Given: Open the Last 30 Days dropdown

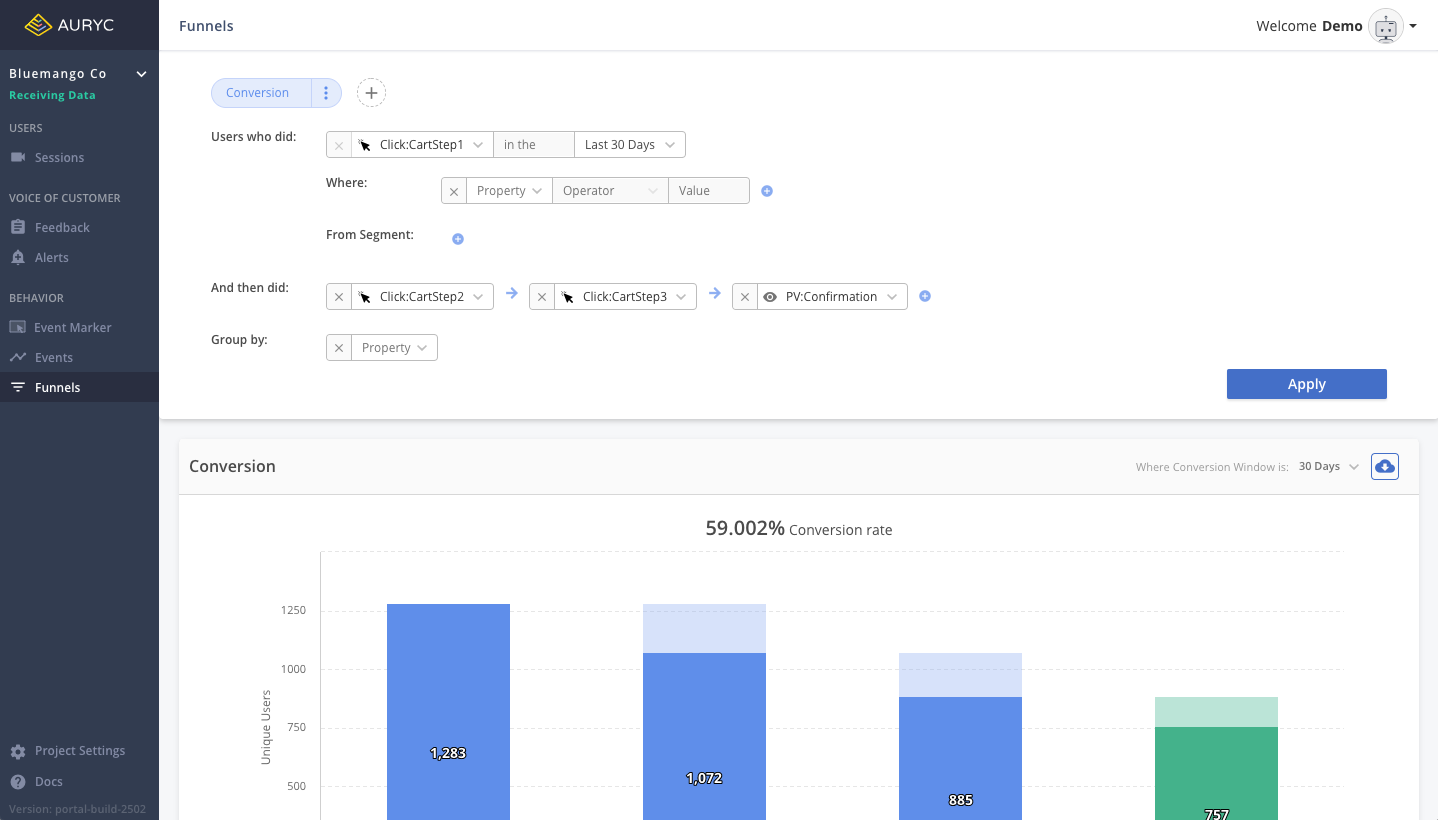Looking at the screenshot, I should [629, 145].
